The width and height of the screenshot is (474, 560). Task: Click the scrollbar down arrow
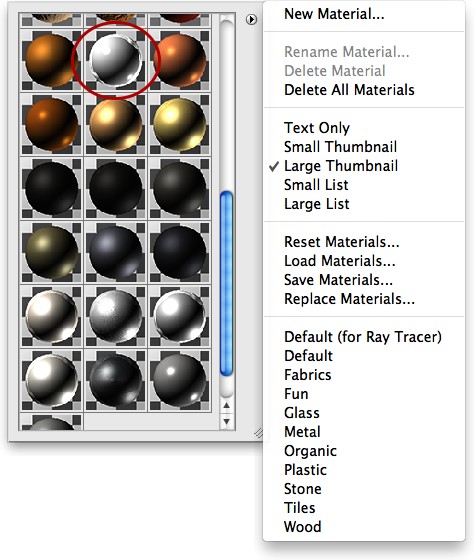(226, 421)
